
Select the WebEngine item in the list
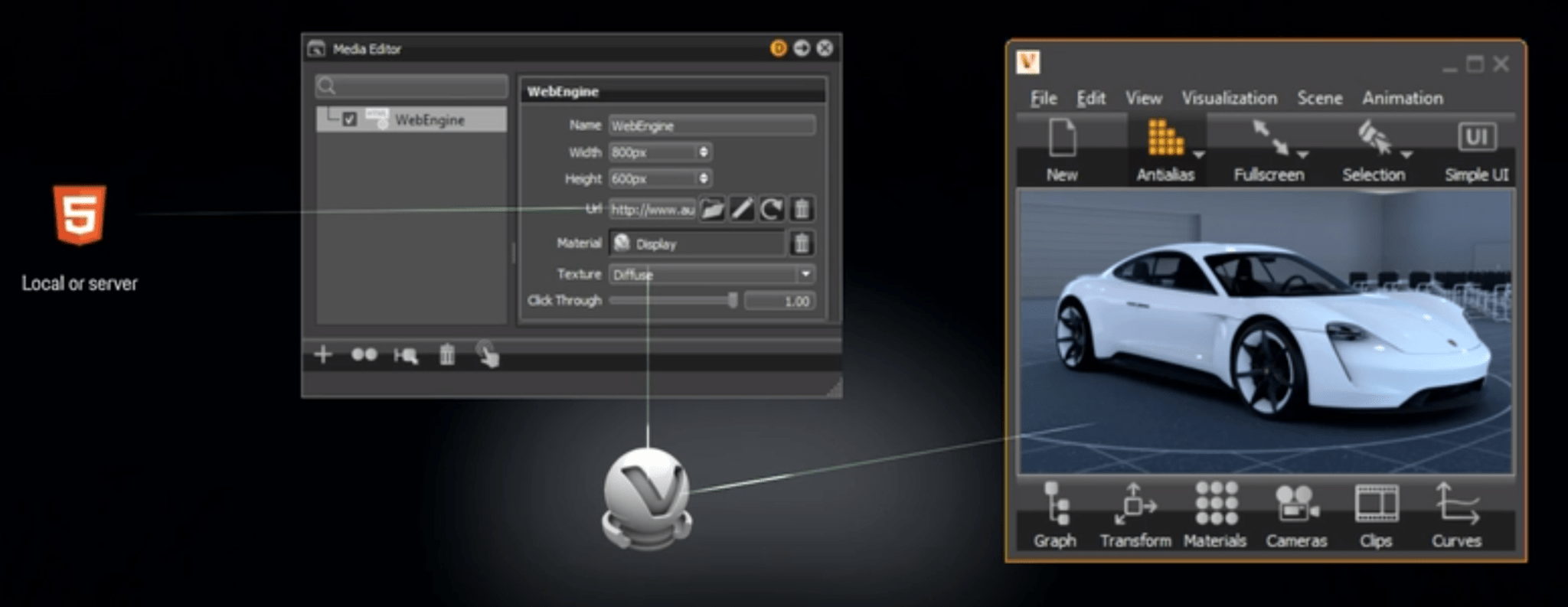pos(412,119)
